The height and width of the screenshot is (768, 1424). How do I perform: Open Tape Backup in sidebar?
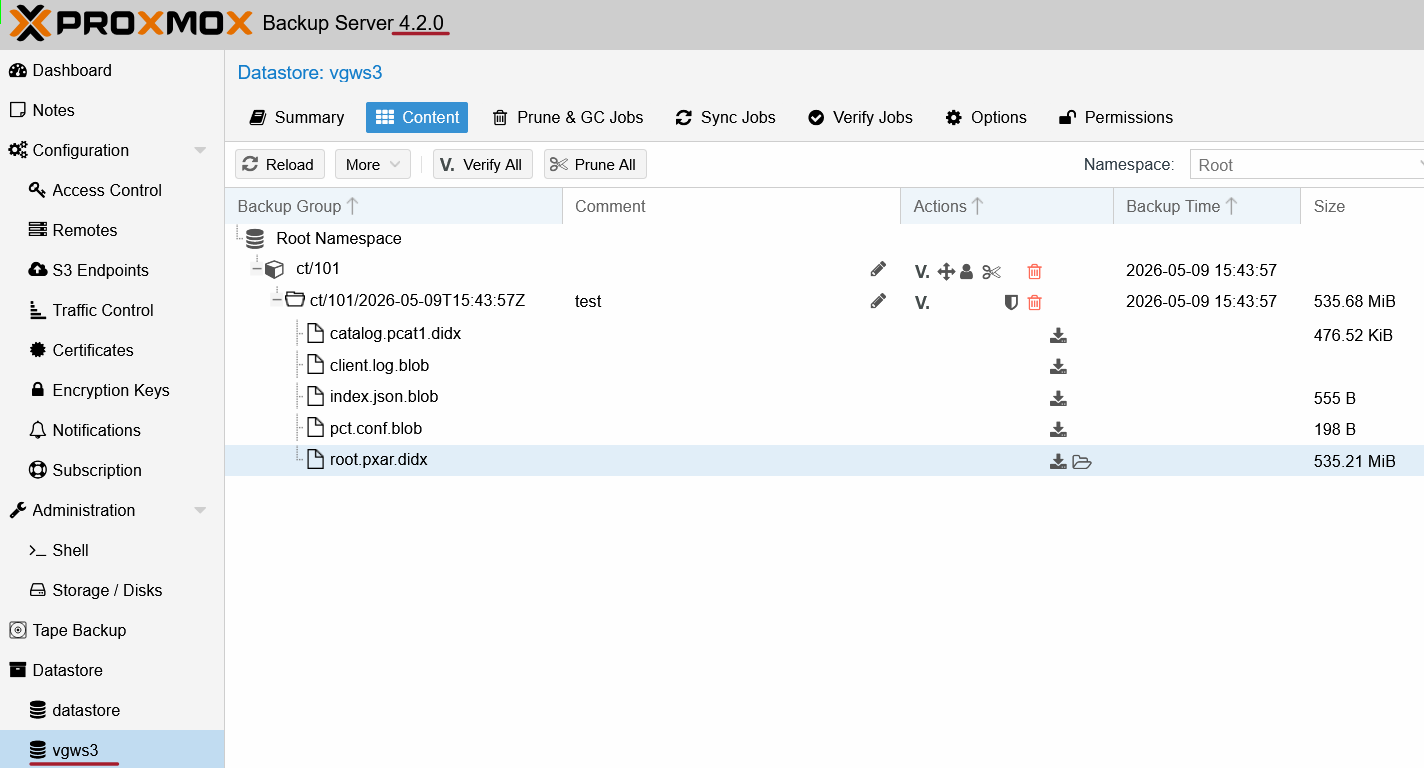point(112,630)
